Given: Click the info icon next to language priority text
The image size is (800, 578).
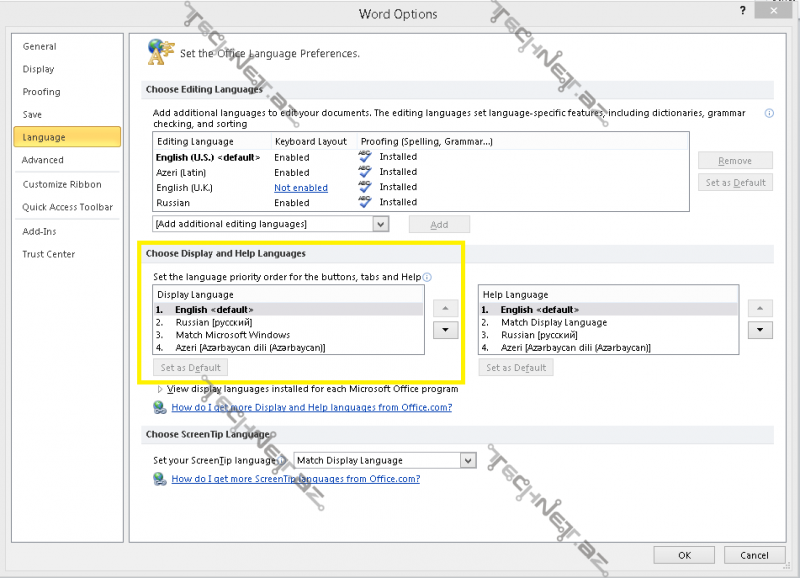Looking at the screenshot, I should [427, 277].
